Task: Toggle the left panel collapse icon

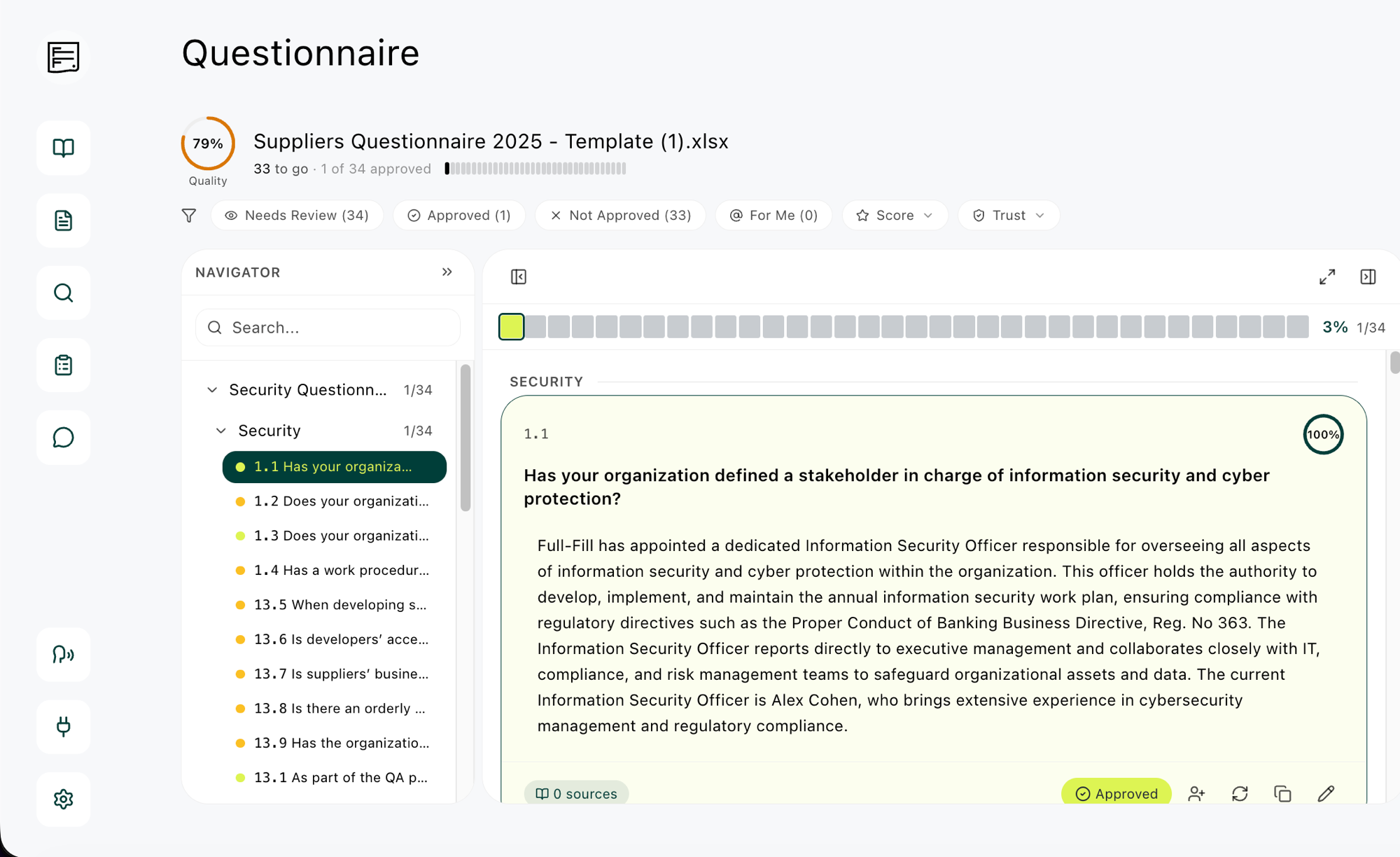Action: (519, 277)
